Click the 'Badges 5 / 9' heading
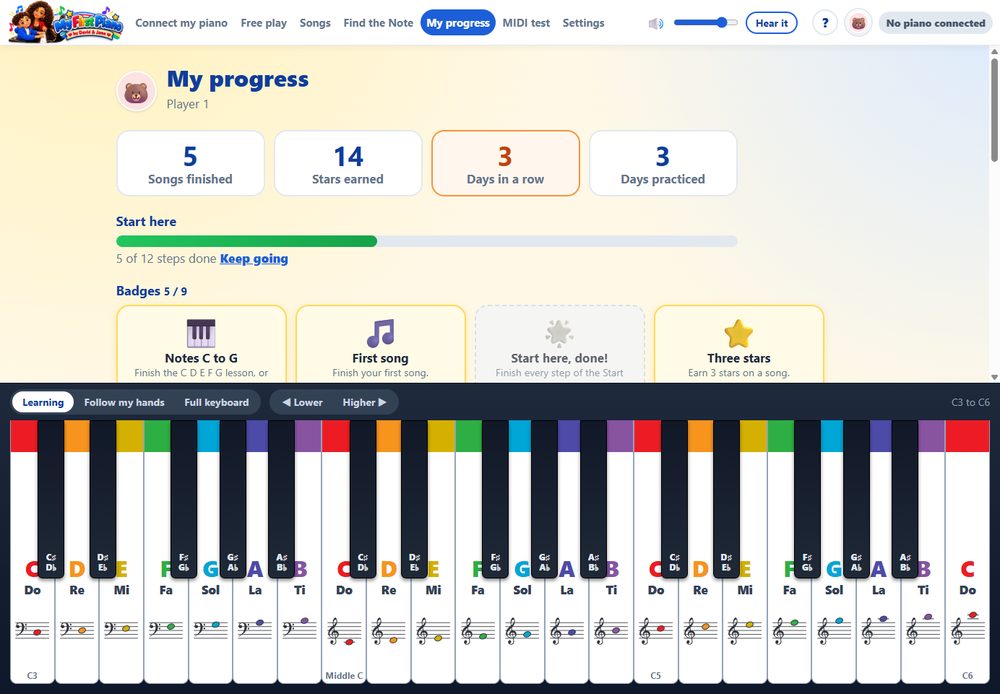The height and width of the screenshot is (694, 1000). pyautogui.click(x=152, y=291)
